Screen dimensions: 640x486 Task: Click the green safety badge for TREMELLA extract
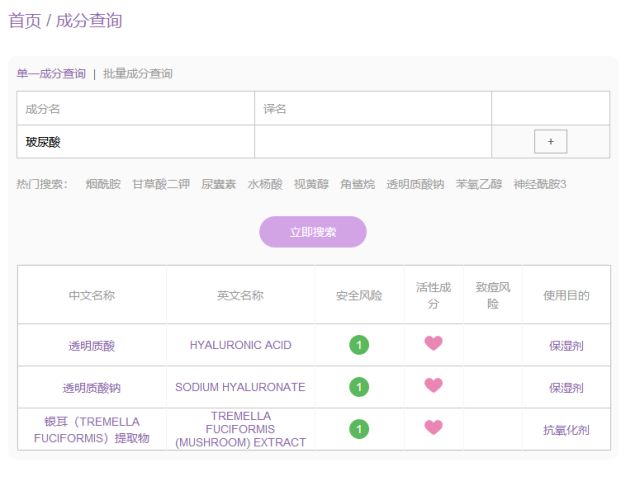(359, 429)
